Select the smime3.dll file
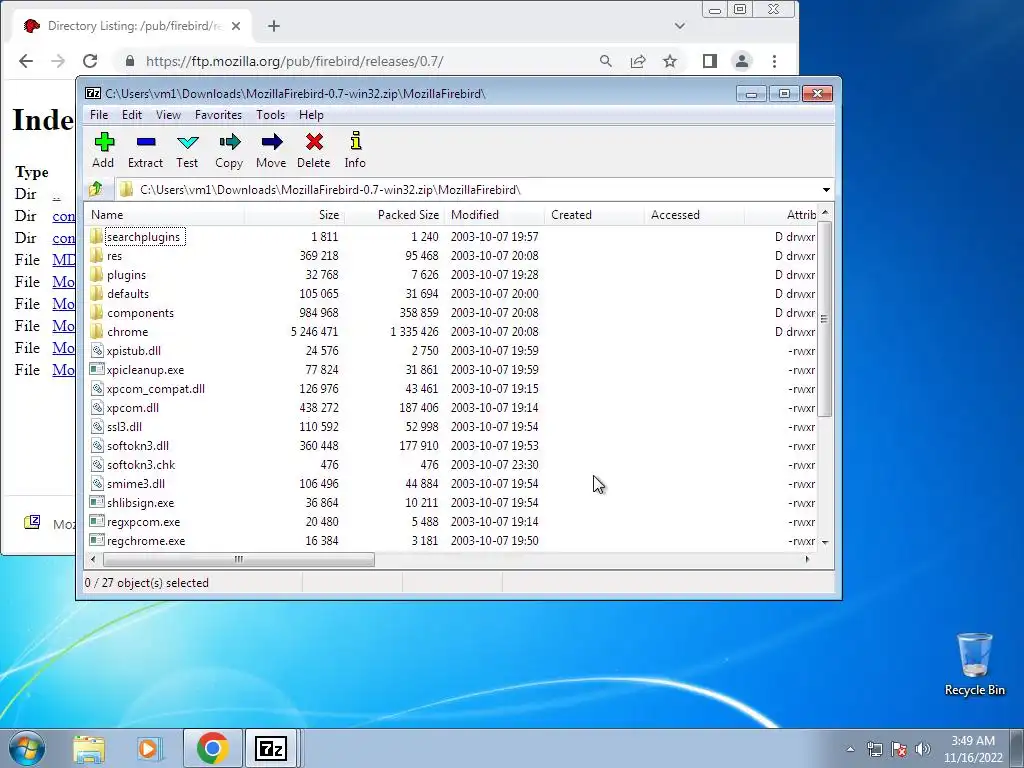Viewport: 1024px width, 768px height. (136, 484)
